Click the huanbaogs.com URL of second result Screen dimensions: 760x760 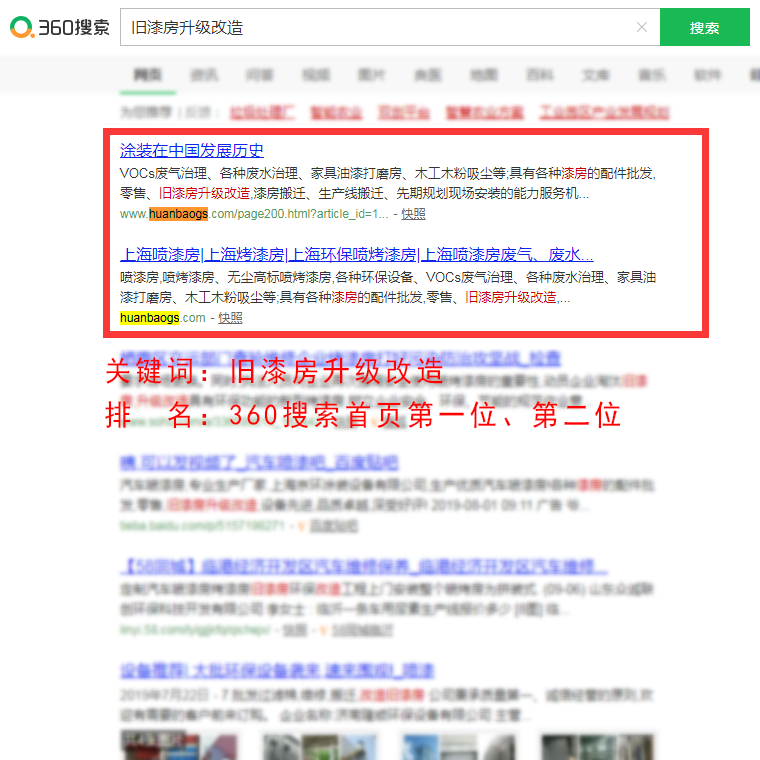click(x=163, y=318)
